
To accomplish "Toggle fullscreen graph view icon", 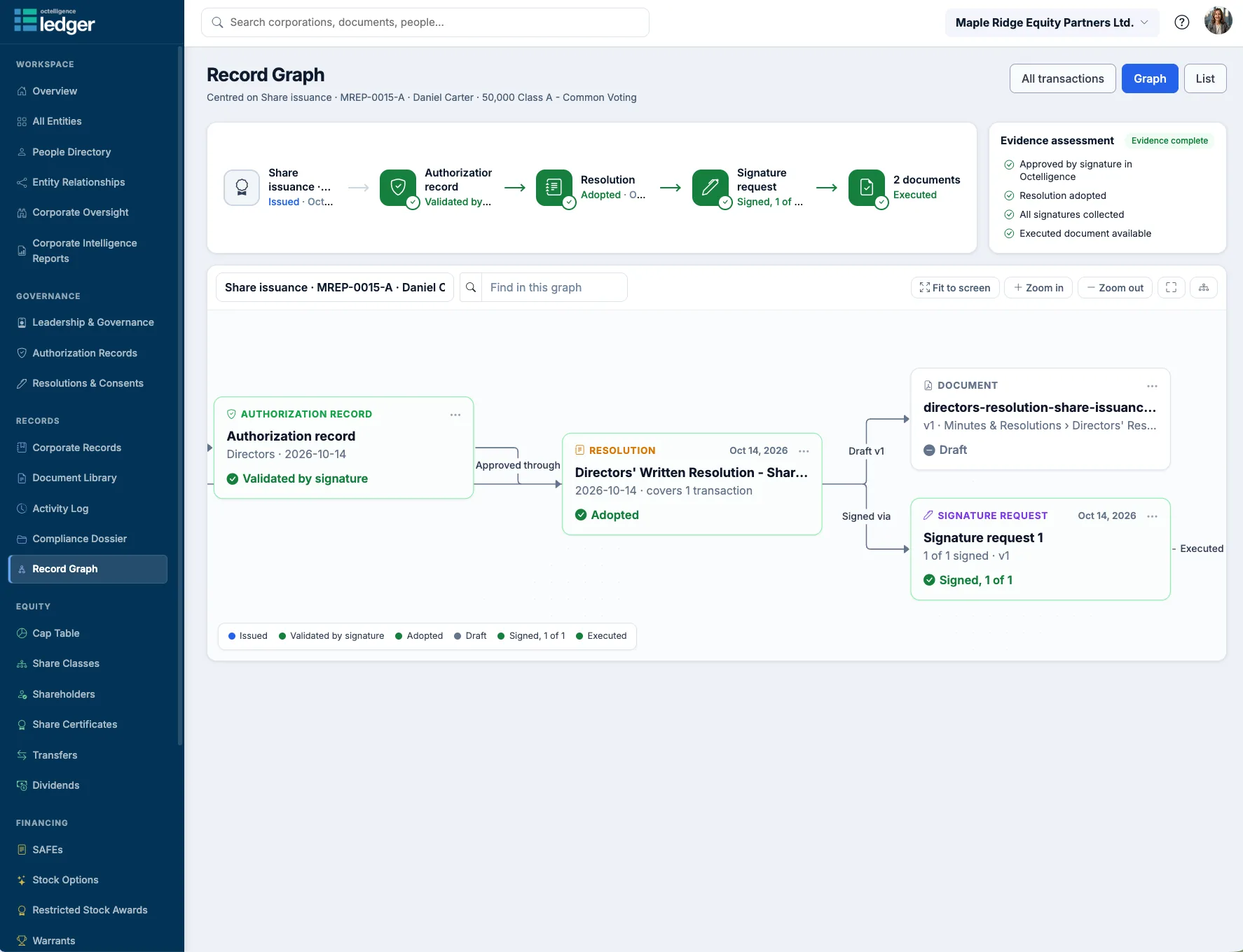I will (1171, 287).
